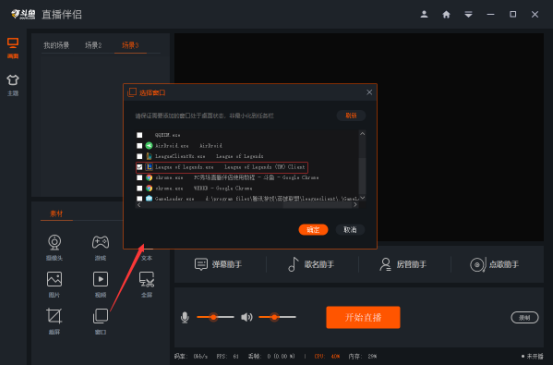Click the horizontal scroll-right arrow
This screenshot has height=365, width=553.
click(355, 205)
